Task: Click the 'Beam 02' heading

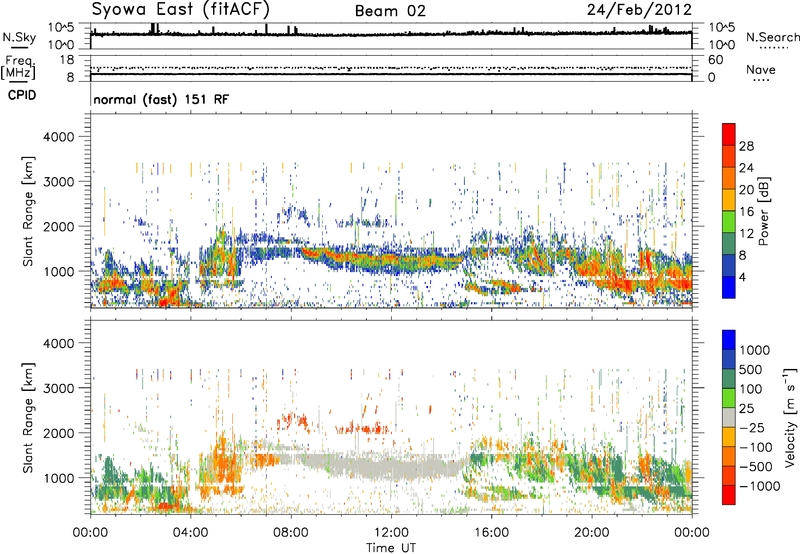Action: pyautogui.click(x=390, y=11)
